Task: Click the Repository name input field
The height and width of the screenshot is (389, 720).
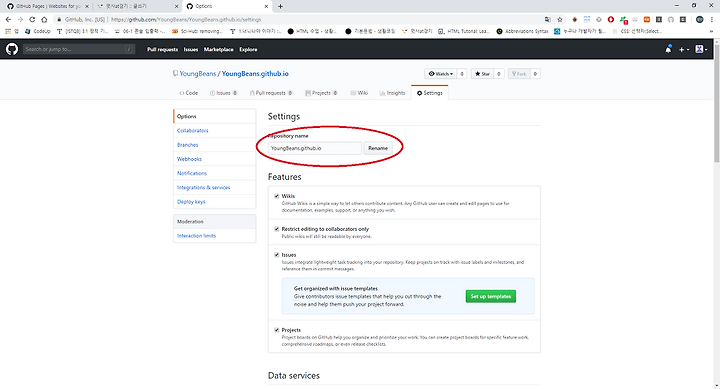Action: click(x=315, y=148)
